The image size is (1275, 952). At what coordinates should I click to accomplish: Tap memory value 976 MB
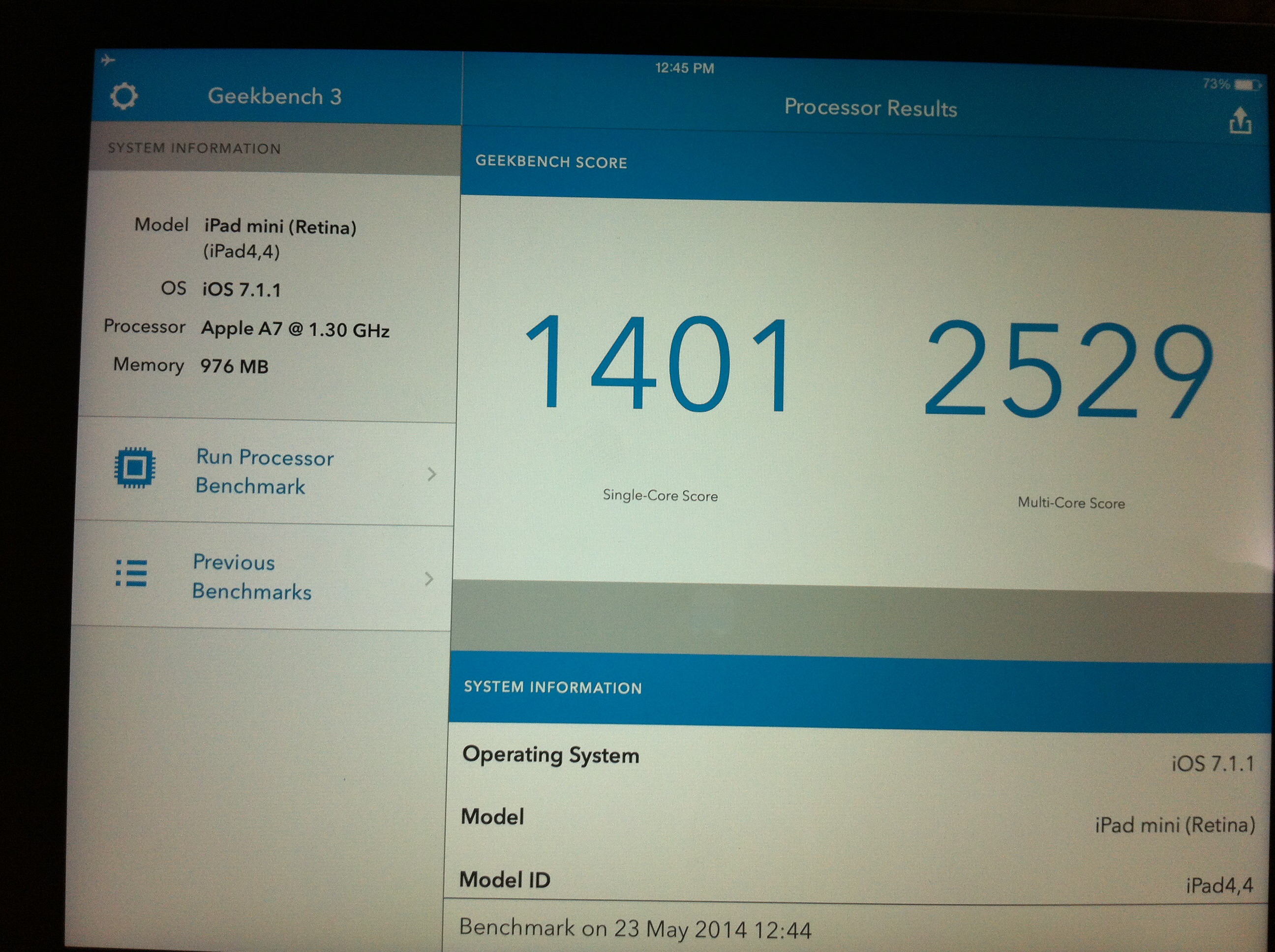coord(234,366)
